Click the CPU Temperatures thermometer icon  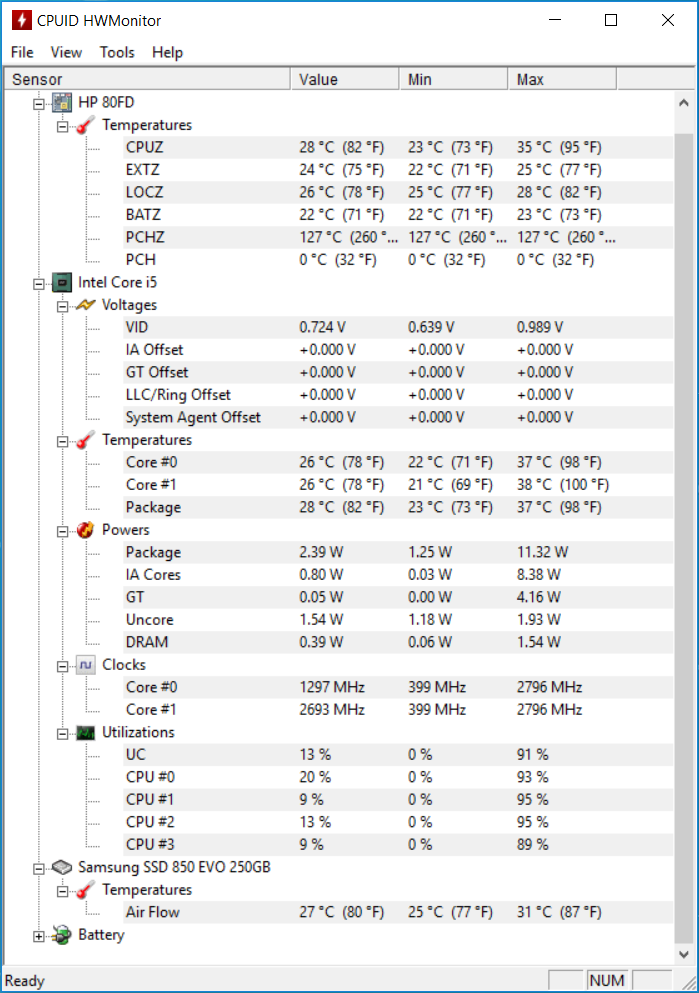pyautogui.click(x=85, y=440)
